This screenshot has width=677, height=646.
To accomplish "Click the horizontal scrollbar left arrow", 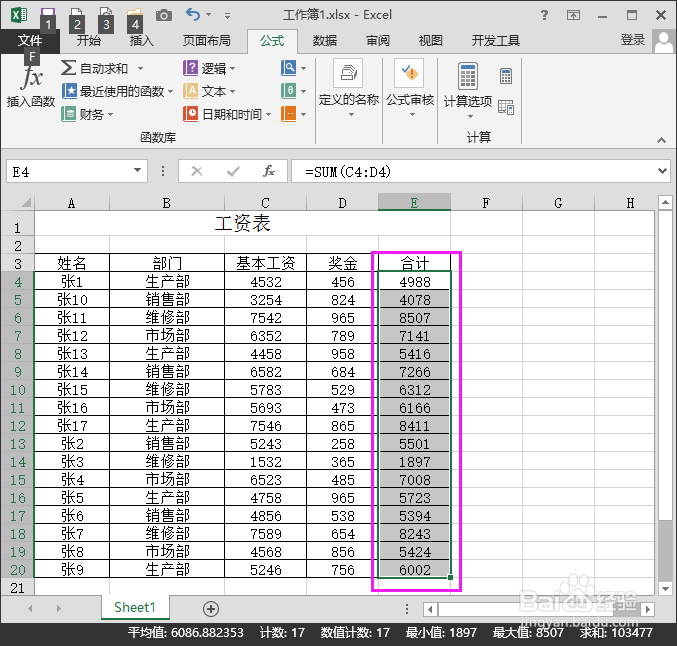I will click(x=430, y=609).
